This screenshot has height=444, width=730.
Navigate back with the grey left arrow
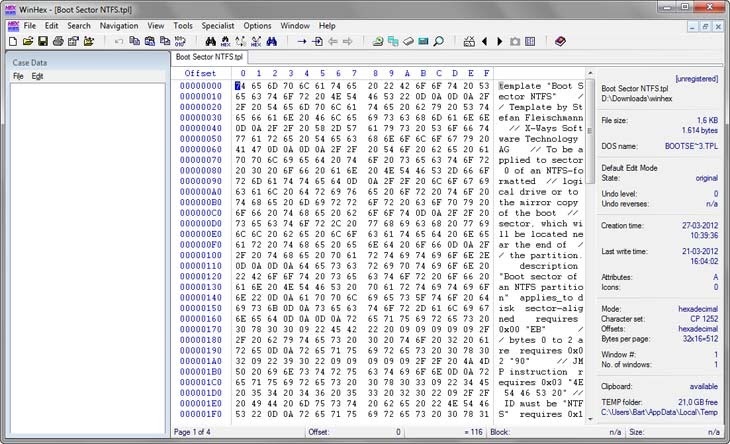(x=332, y=41)
